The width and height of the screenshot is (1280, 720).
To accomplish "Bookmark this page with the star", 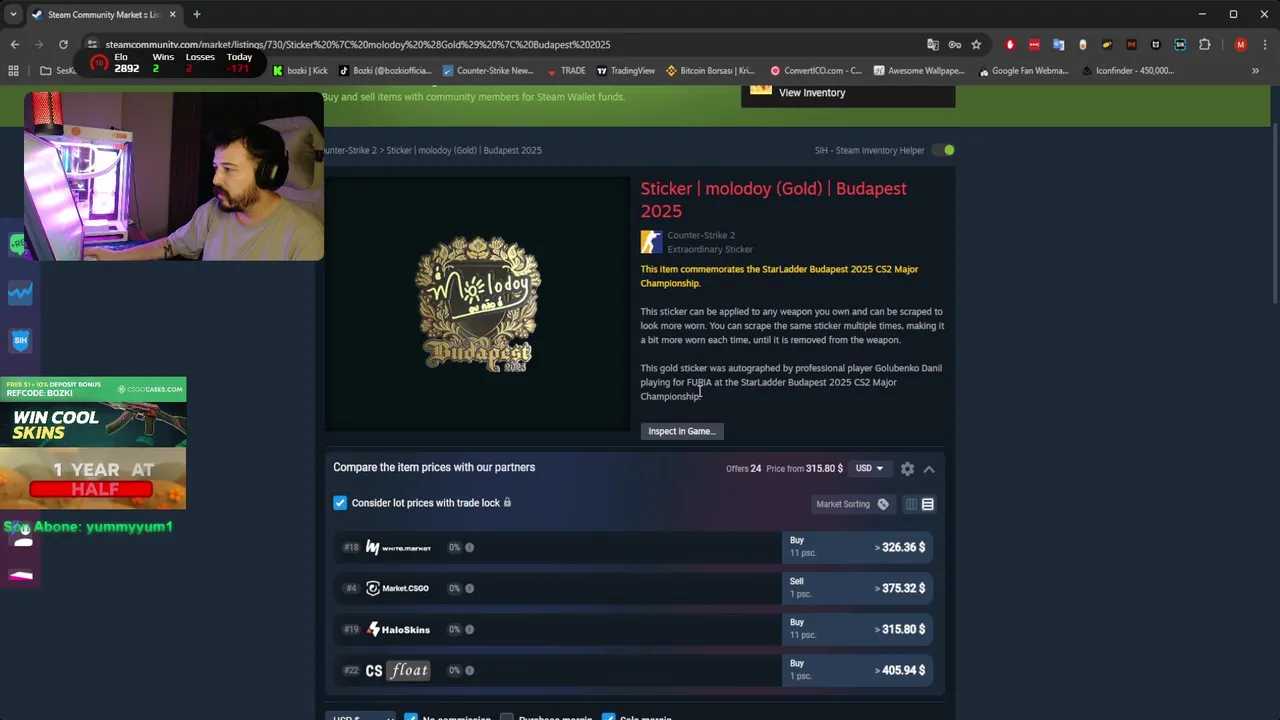I will click(x=976, y=44).
